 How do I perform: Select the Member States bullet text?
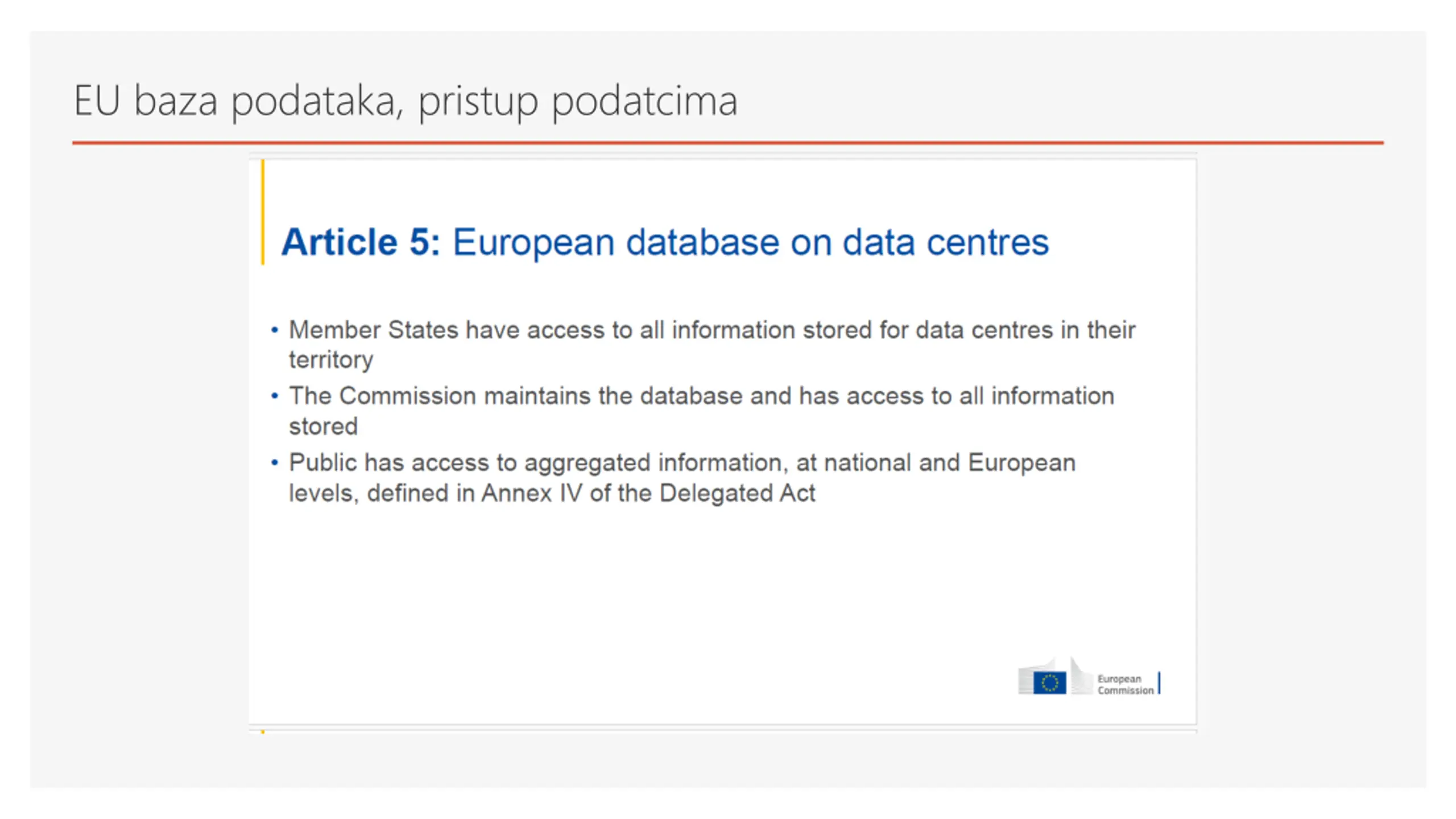coord(712,345)
